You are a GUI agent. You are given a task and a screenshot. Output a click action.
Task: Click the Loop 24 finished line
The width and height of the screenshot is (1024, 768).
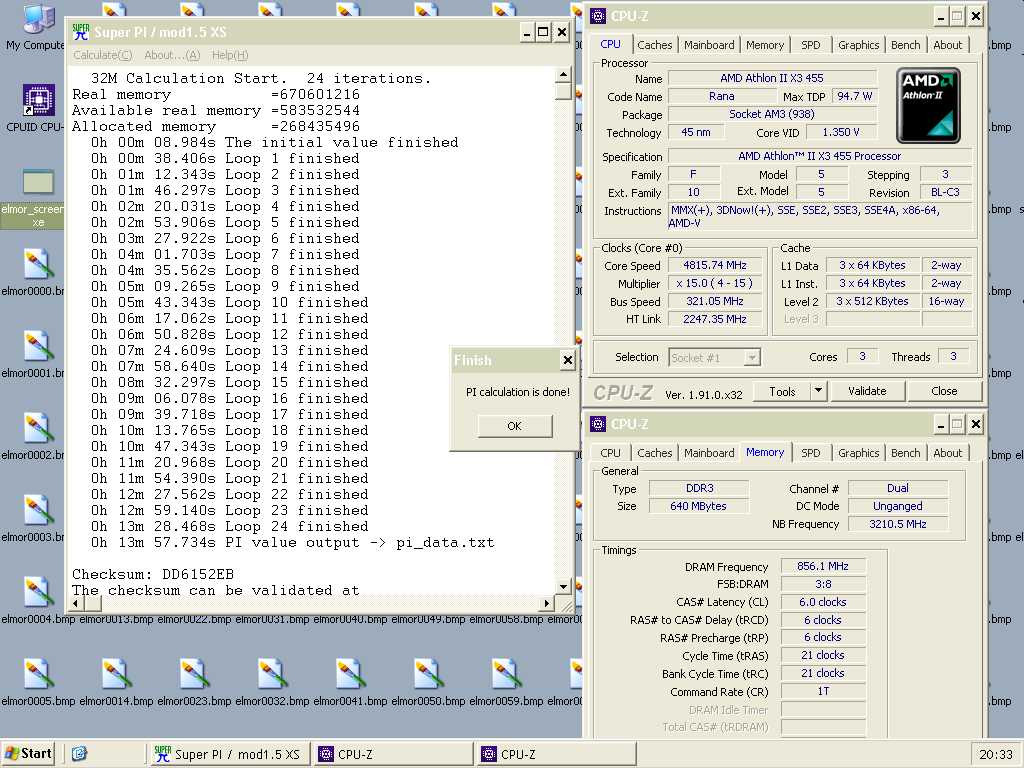[229, 527]
